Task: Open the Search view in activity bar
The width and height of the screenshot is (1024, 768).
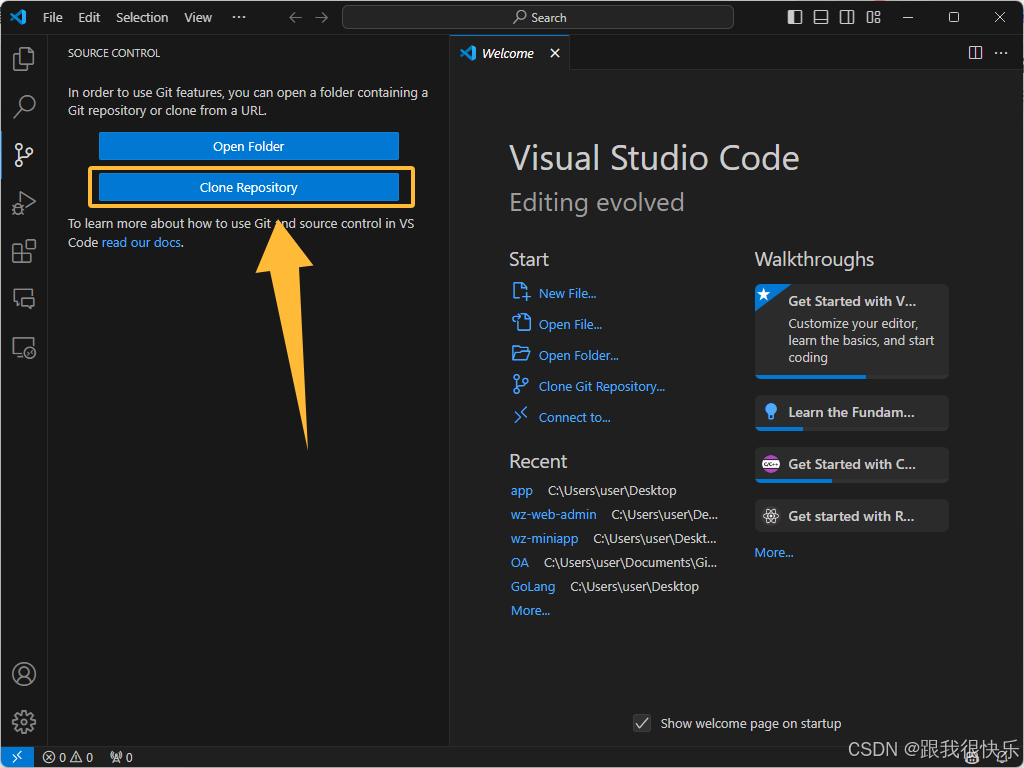Action: (x=24, y=106)
